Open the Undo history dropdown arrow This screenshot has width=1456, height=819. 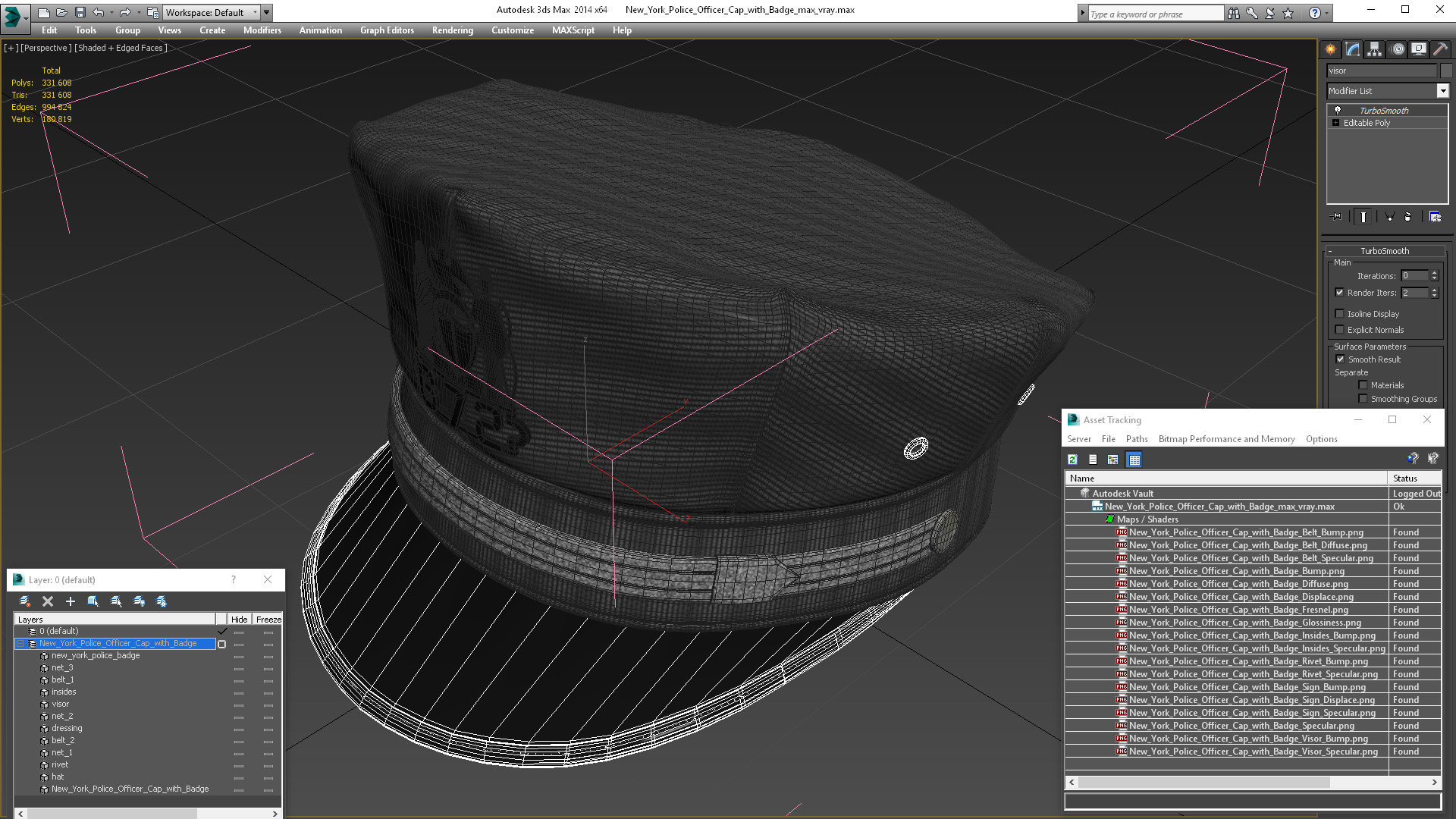coord(111,12)
